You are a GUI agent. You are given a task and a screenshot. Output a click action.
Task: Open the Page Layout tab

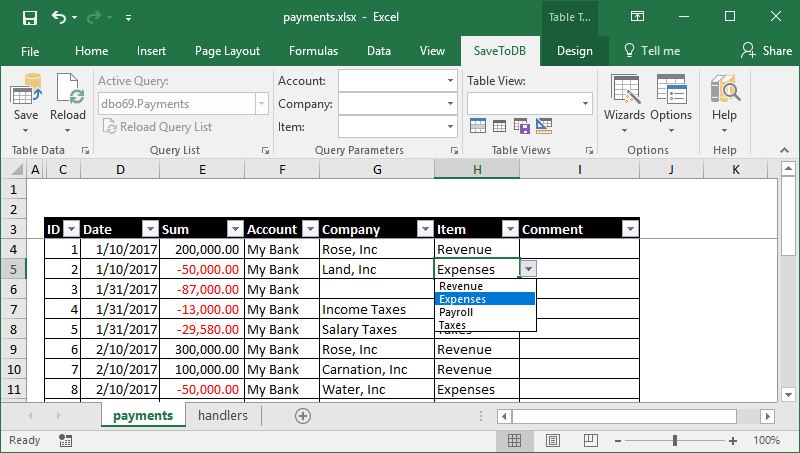pos(228,51)
